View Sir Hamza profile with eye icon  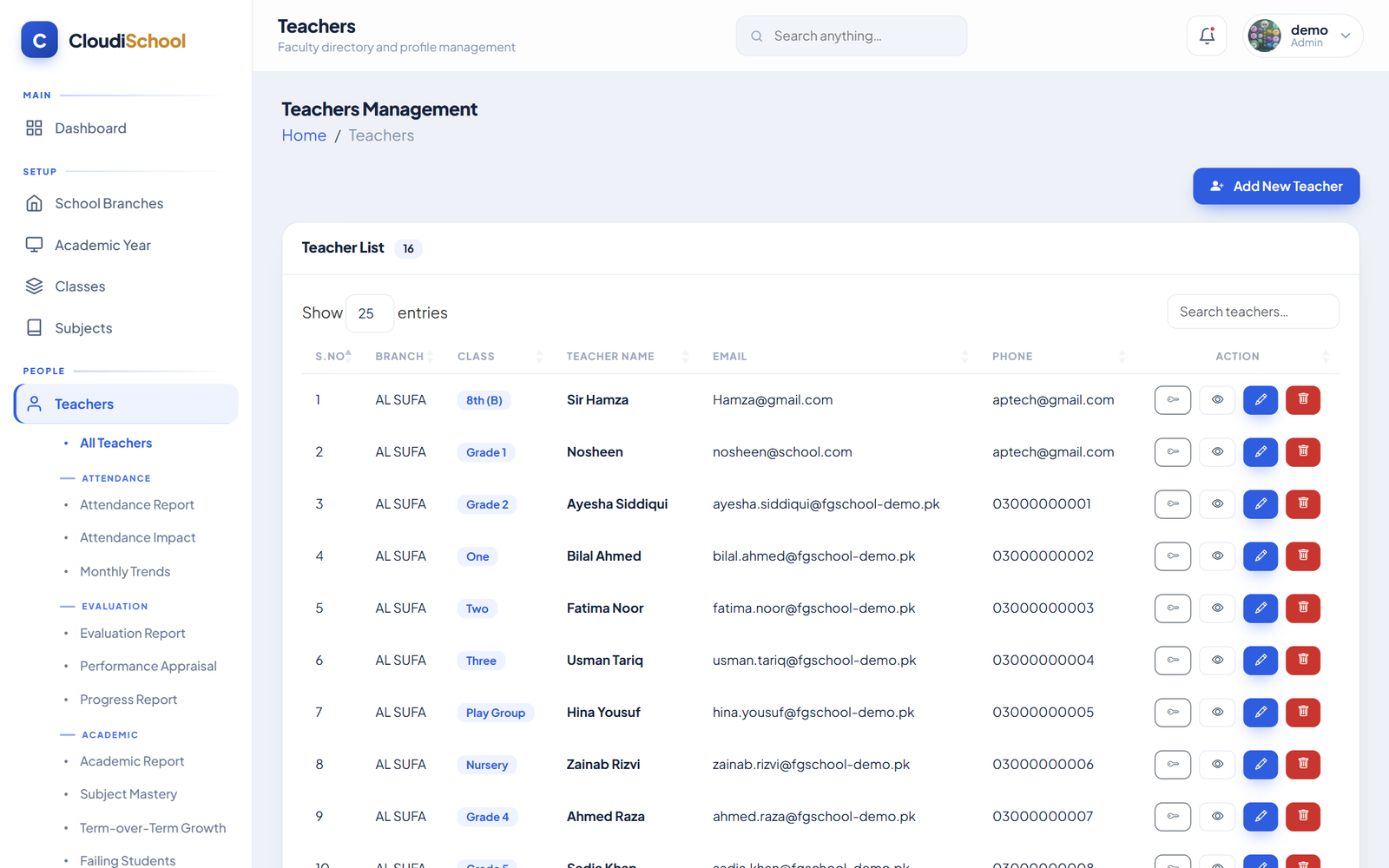click(x=1217, y=400)
